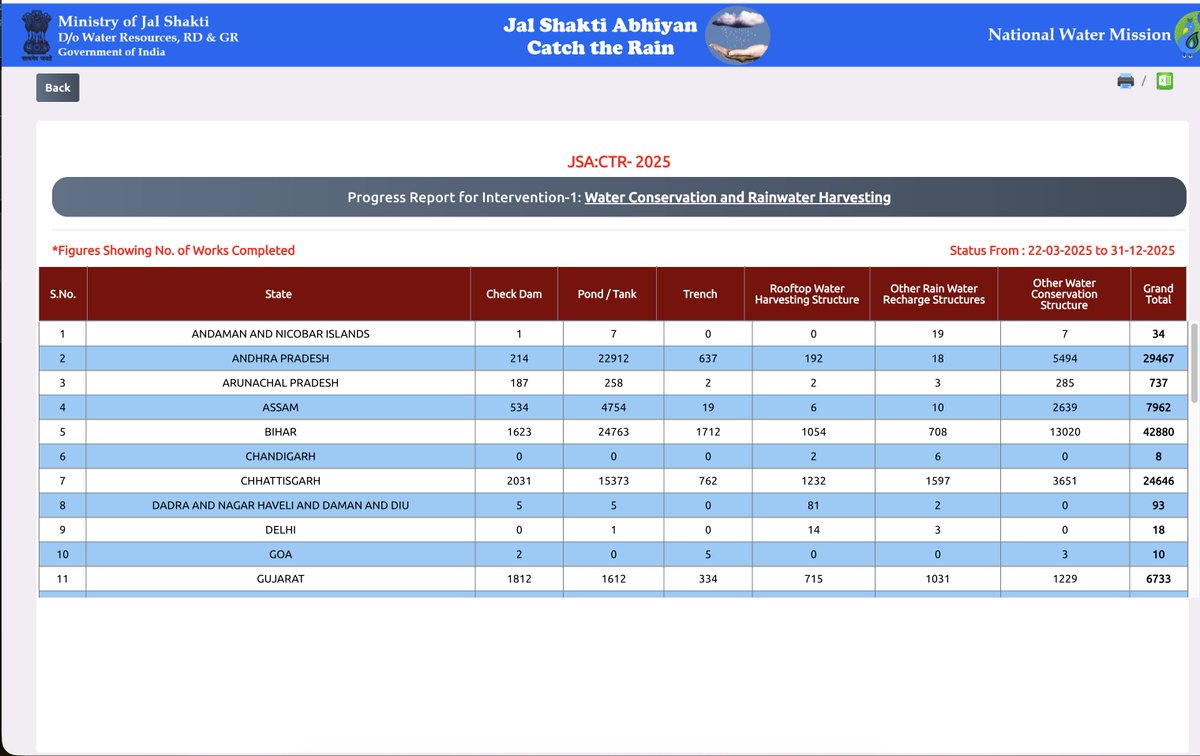Click the Ministry of Jal Shakti heading

134,21
